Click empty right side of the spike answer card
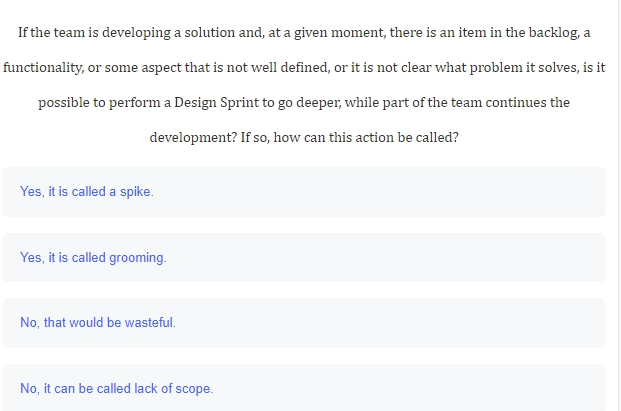The image size is (621, 411). 436,192
